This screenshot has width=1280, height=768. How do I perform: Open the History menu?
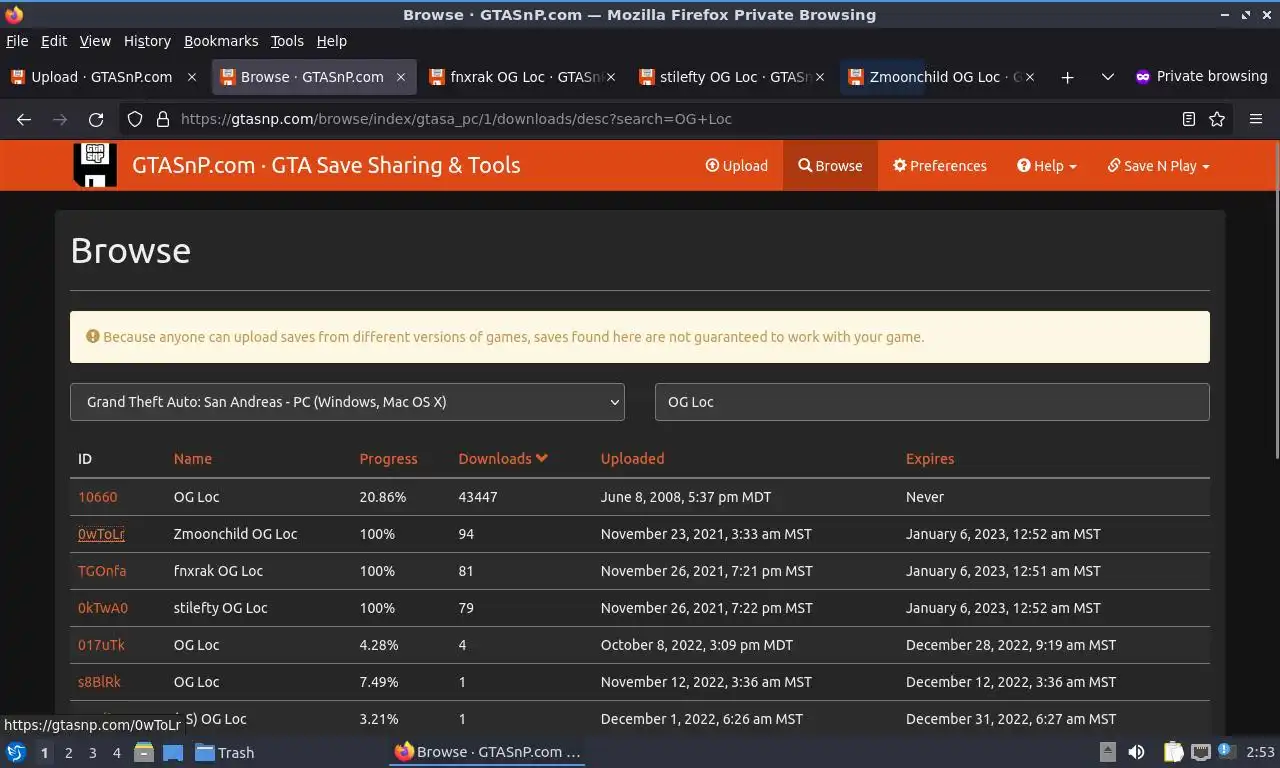click(x=147, y=41)
